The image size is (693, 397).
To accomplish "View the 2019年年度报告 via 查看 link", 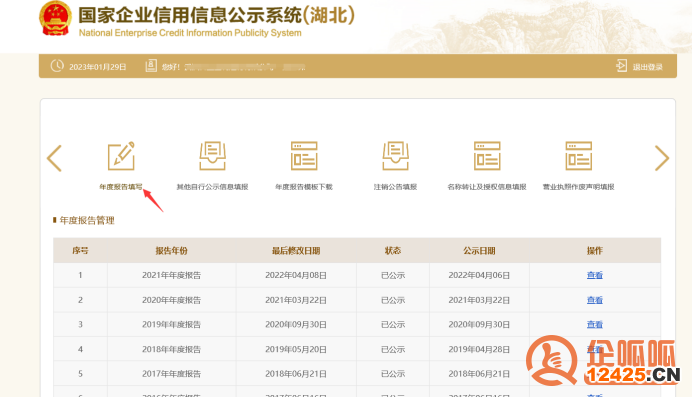I will (594, 324).
